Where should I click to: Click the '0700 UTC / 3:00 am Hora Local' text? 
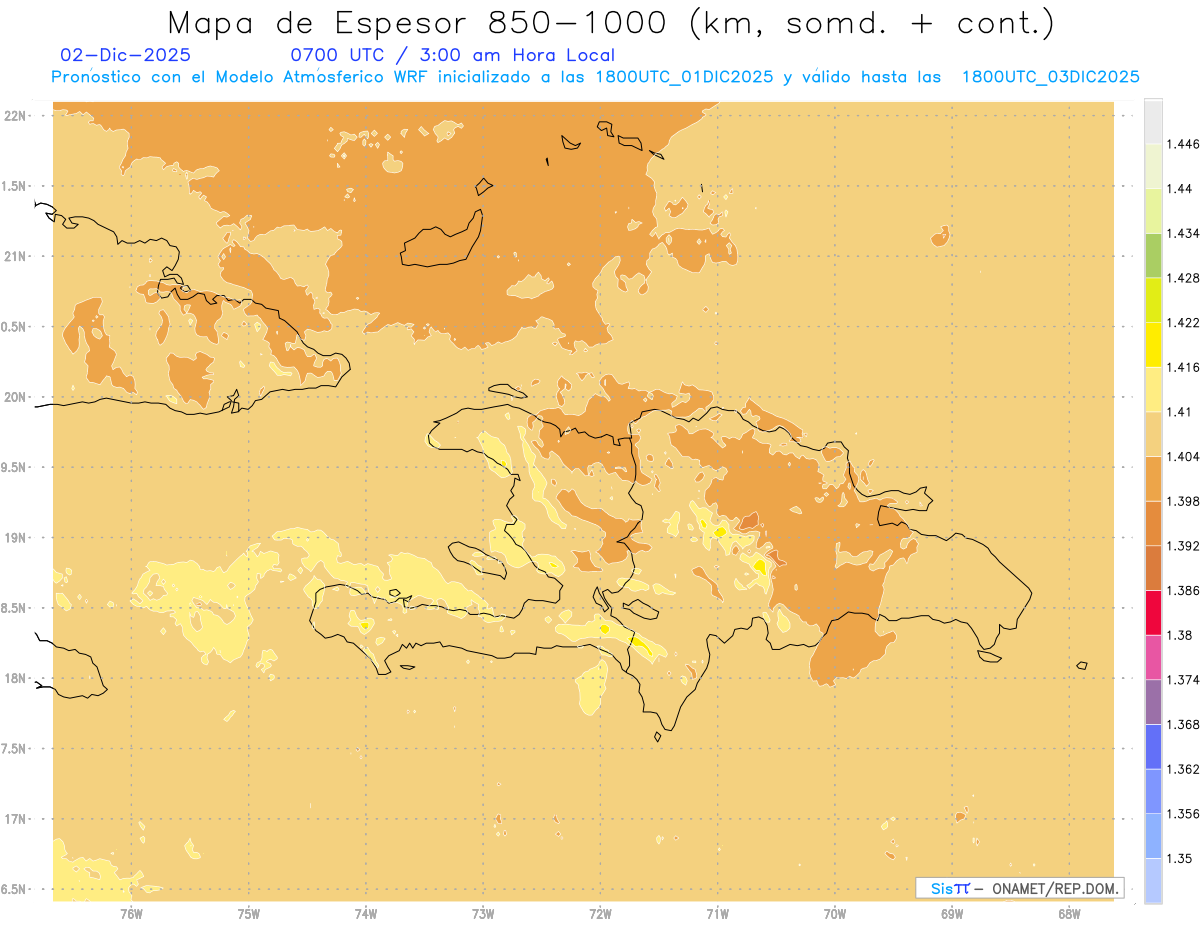[x=452, y=55]
